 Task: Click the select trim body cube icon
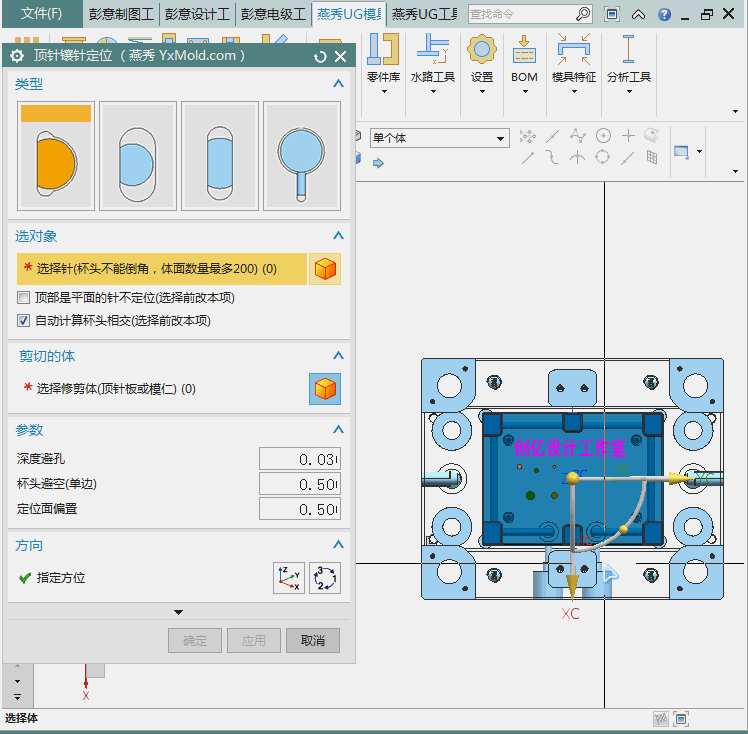click(x=325, y=389)
